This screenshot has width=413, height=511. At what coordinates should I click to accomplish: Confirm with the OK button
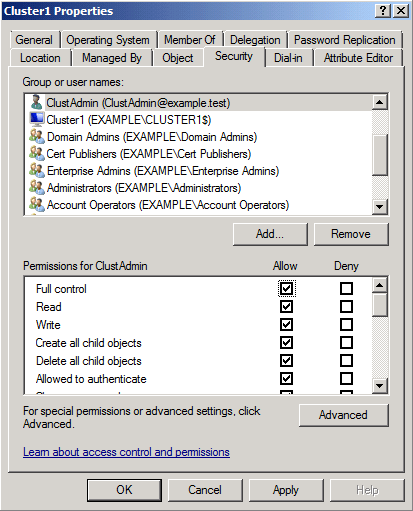click(x=124, y=490)
